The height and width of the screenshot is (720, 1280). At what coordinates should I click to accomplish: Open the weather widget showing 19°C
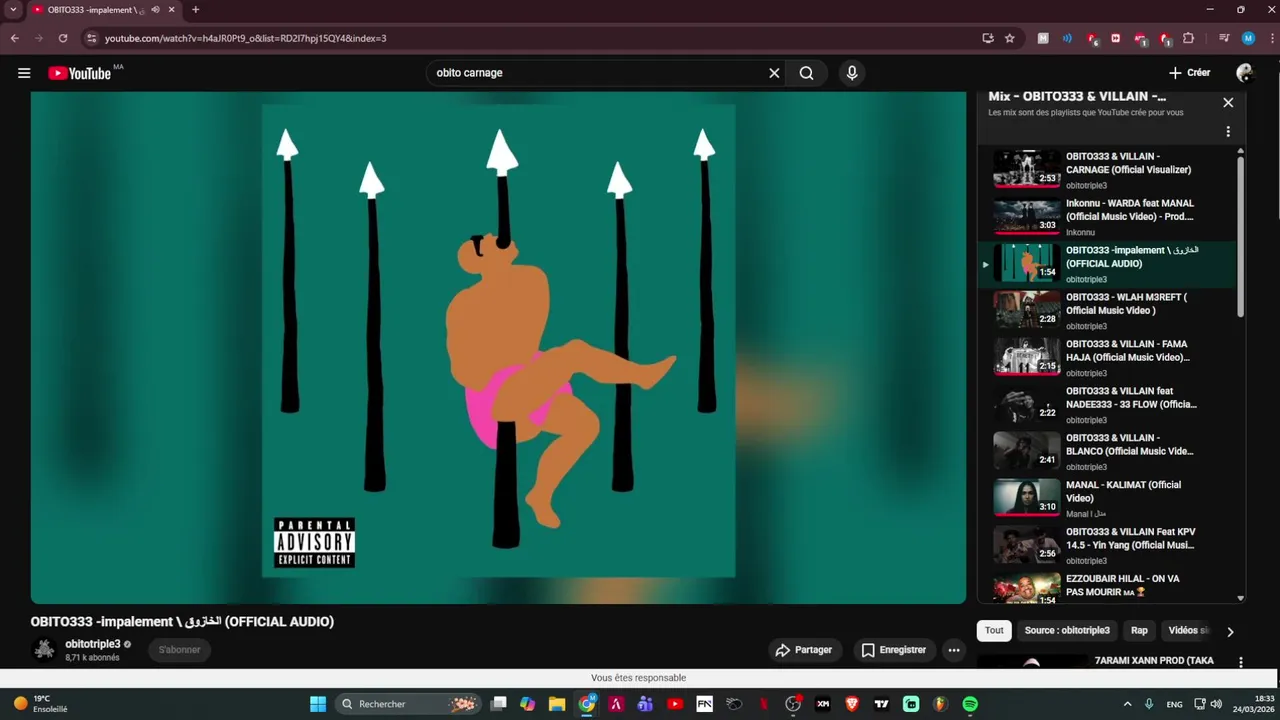[x=40, y=704]
